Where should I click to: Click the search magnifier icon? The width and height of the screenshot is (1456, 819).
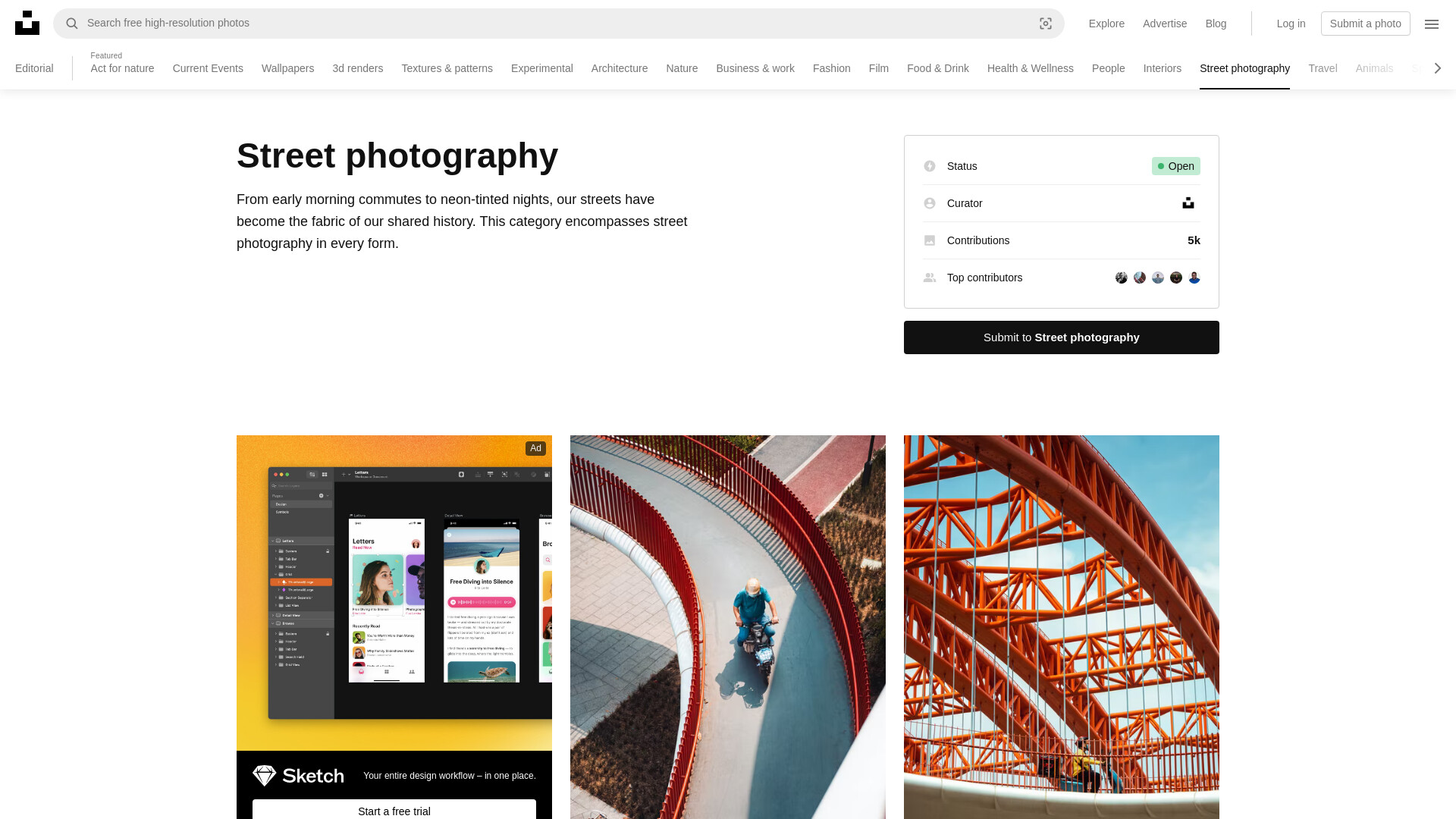pos(72,24)
